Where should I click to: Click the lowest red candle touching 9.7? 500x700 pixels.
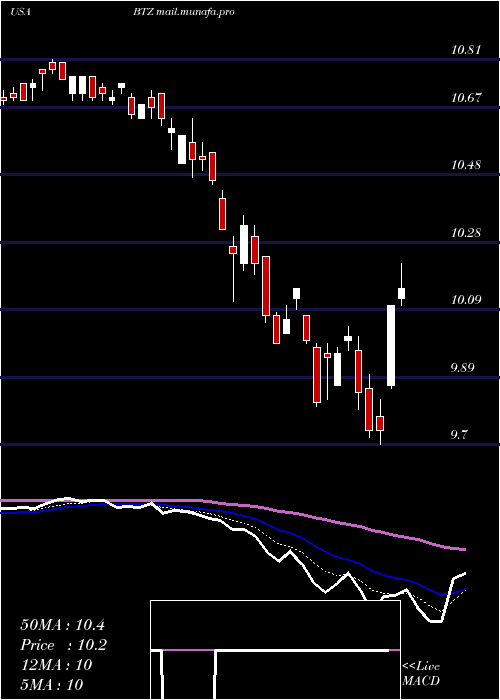pos(380,422)
